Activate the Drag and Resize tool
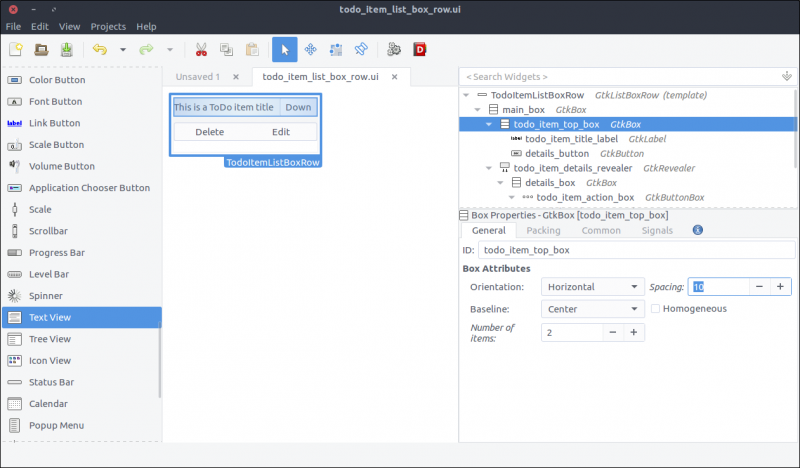 pos(310,49)
